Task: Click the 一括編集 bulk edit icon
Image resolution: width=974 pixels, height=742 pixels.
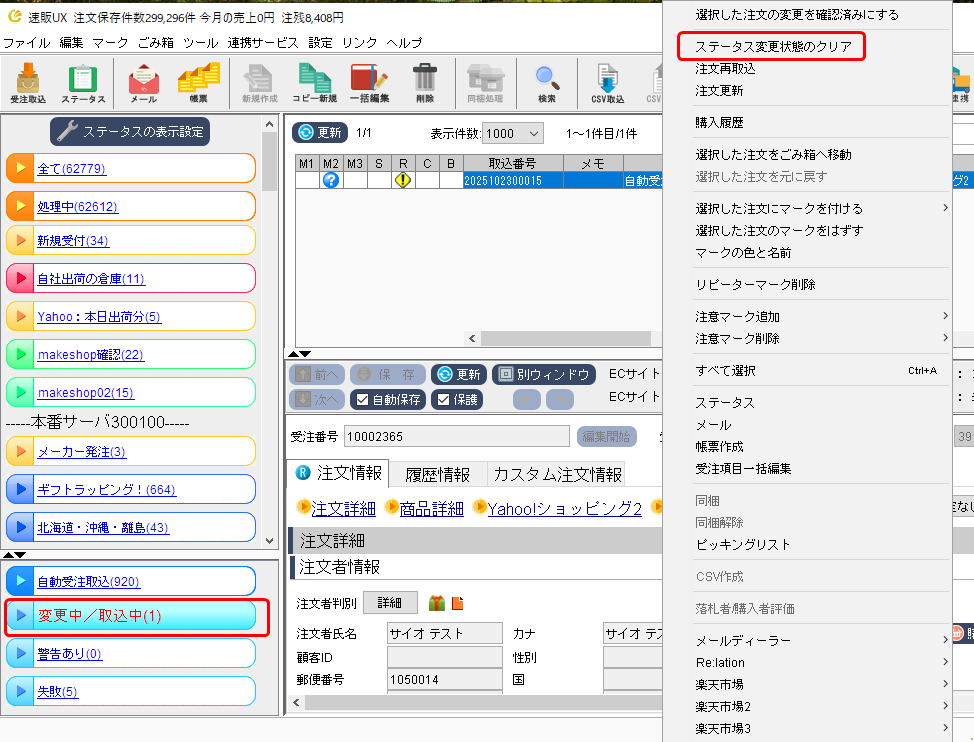Action: click(x=369, y=83)
